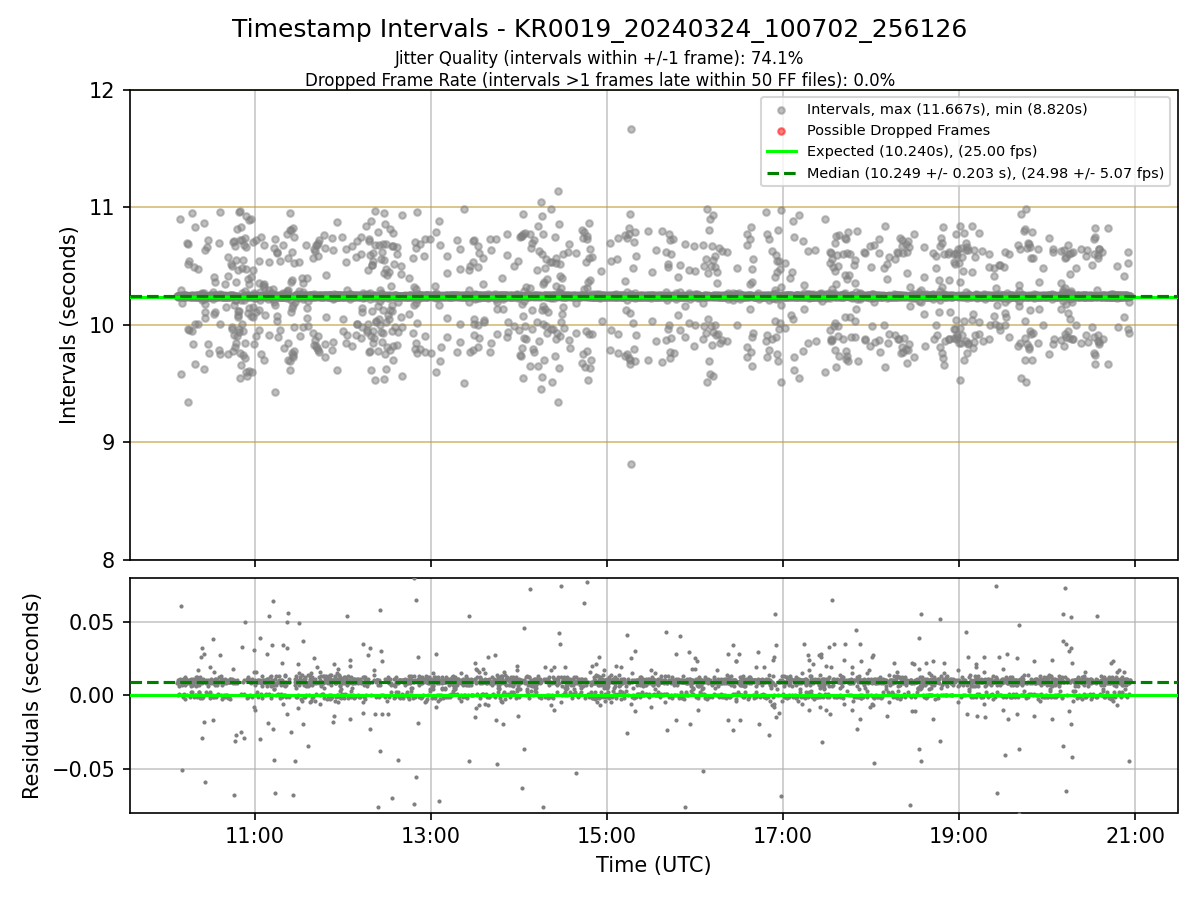Click the 13:00 x-axis tick label
This screenshot has height=900, width=1200.
coord(431,837)
